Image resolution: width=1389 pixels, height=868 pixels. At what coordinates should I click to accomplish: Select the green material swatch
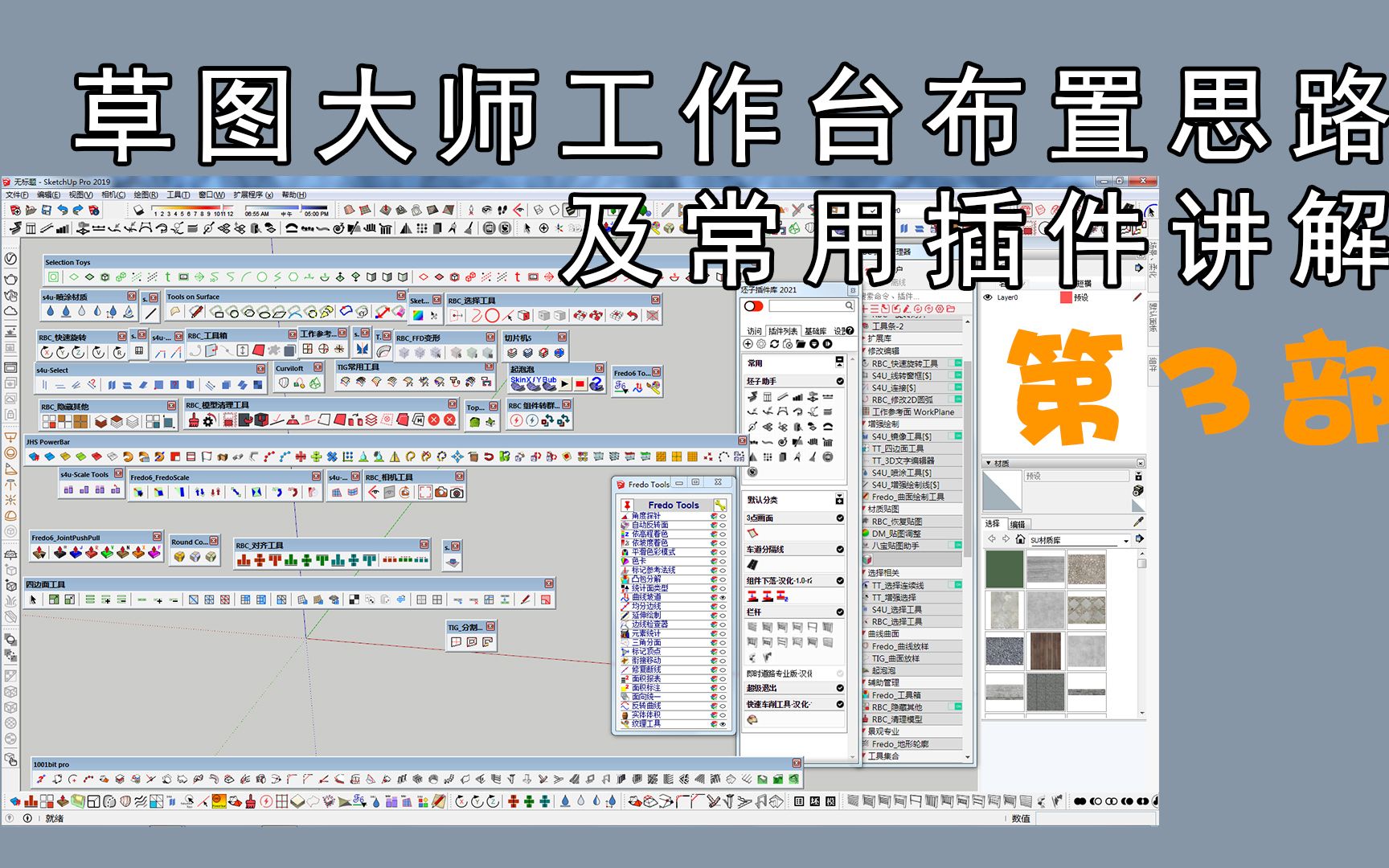1004,569
